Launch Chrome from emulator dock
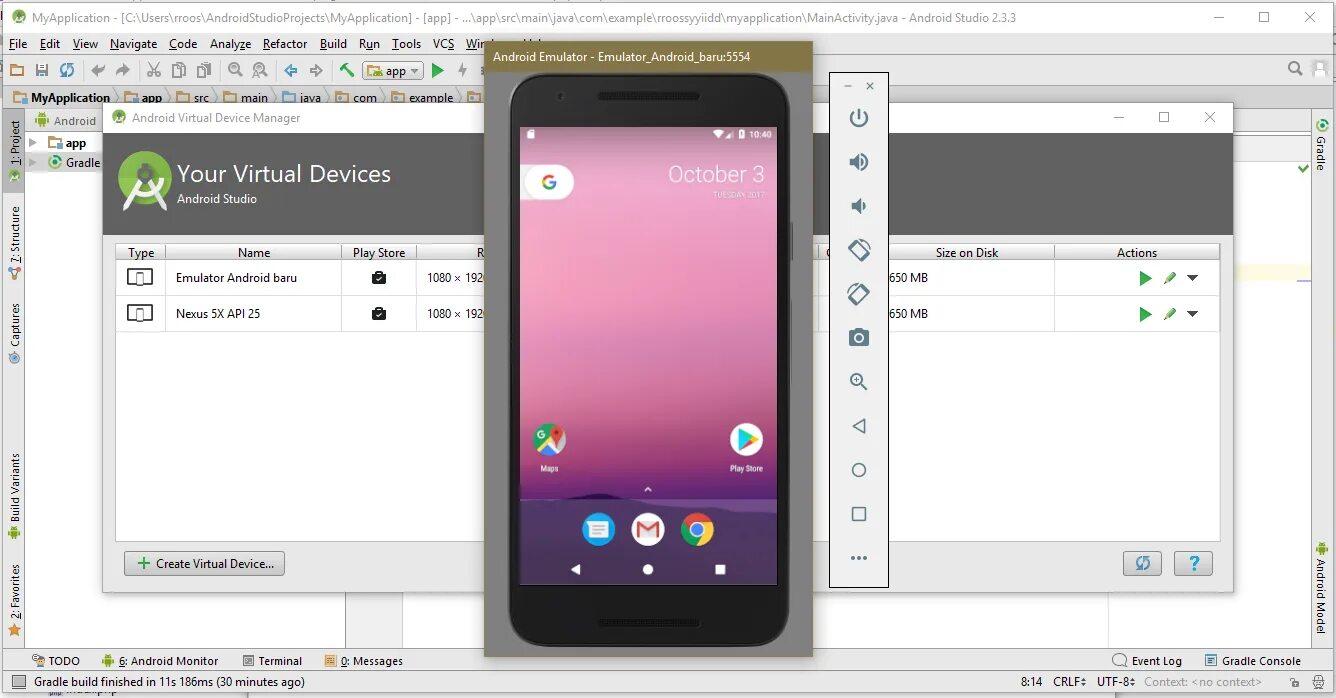 [x=697, y=529]
